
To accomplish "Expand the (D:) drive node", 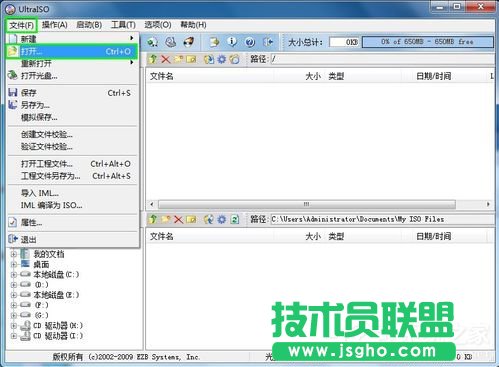I will [x=14, y=285].
